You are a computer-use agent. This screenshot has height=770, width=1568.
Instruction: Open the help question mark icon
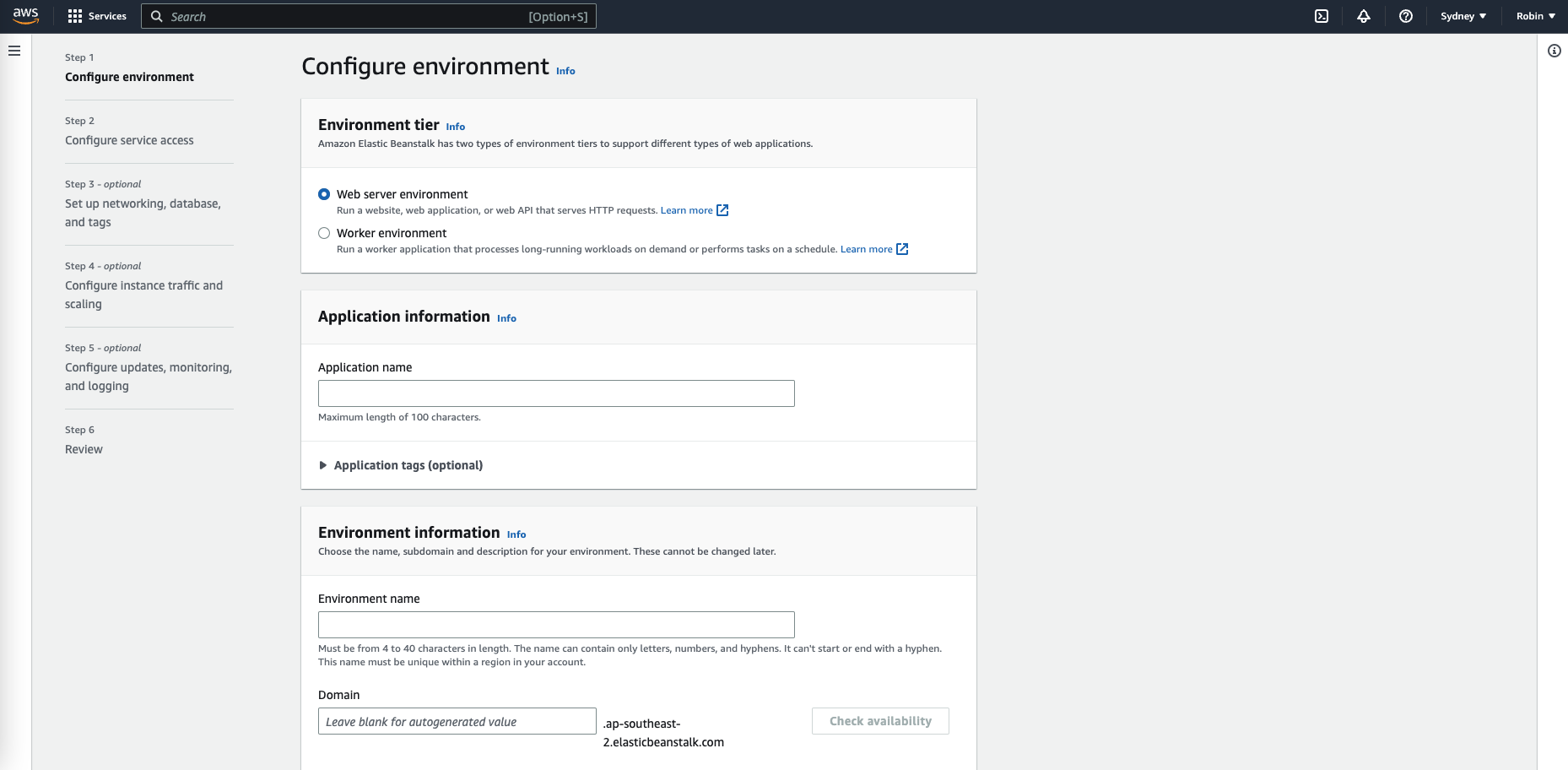click(x=1406, y=16)
